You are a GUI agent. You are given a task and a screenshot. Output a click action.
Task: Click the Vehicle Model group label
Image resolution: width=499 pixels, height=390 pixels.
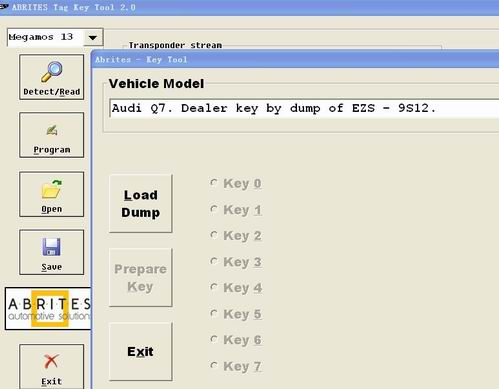point(156,84)
